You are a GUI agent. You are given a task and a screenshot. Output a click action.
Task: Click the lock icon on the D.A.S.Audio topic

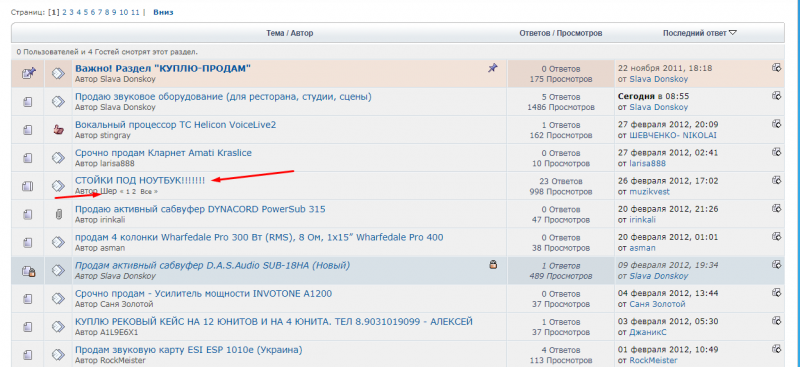pos(493,264)
